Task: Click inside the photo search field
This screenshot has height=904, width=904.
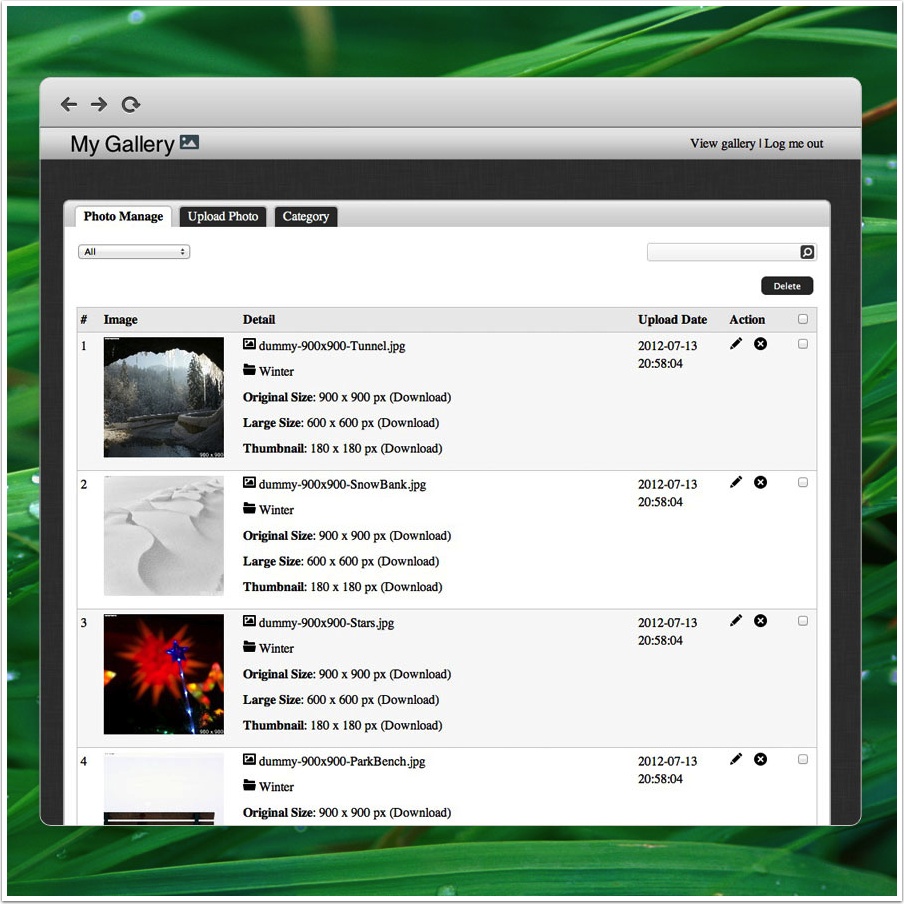Action: point(723,252)
